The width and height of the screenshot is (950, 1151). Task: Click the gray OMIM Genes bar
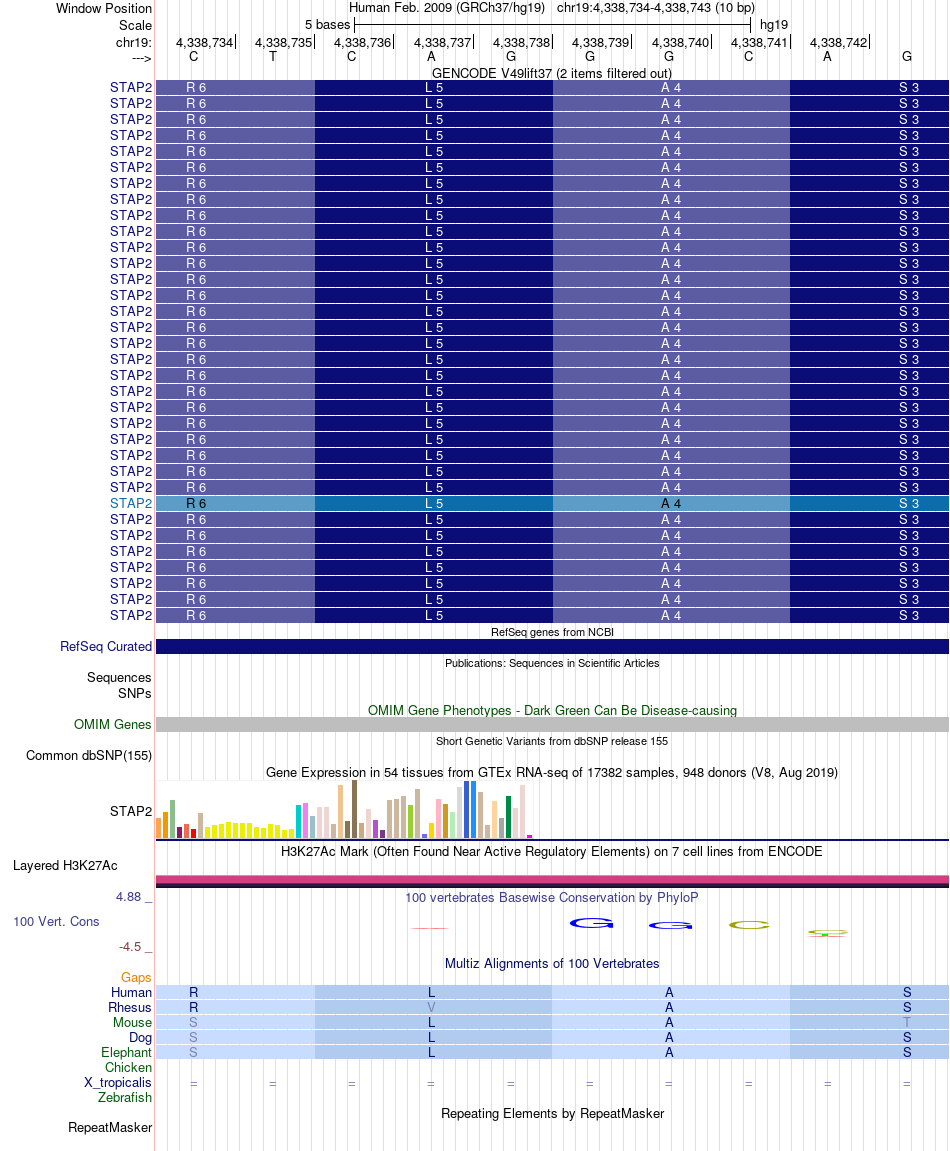(x=552, y=725)
